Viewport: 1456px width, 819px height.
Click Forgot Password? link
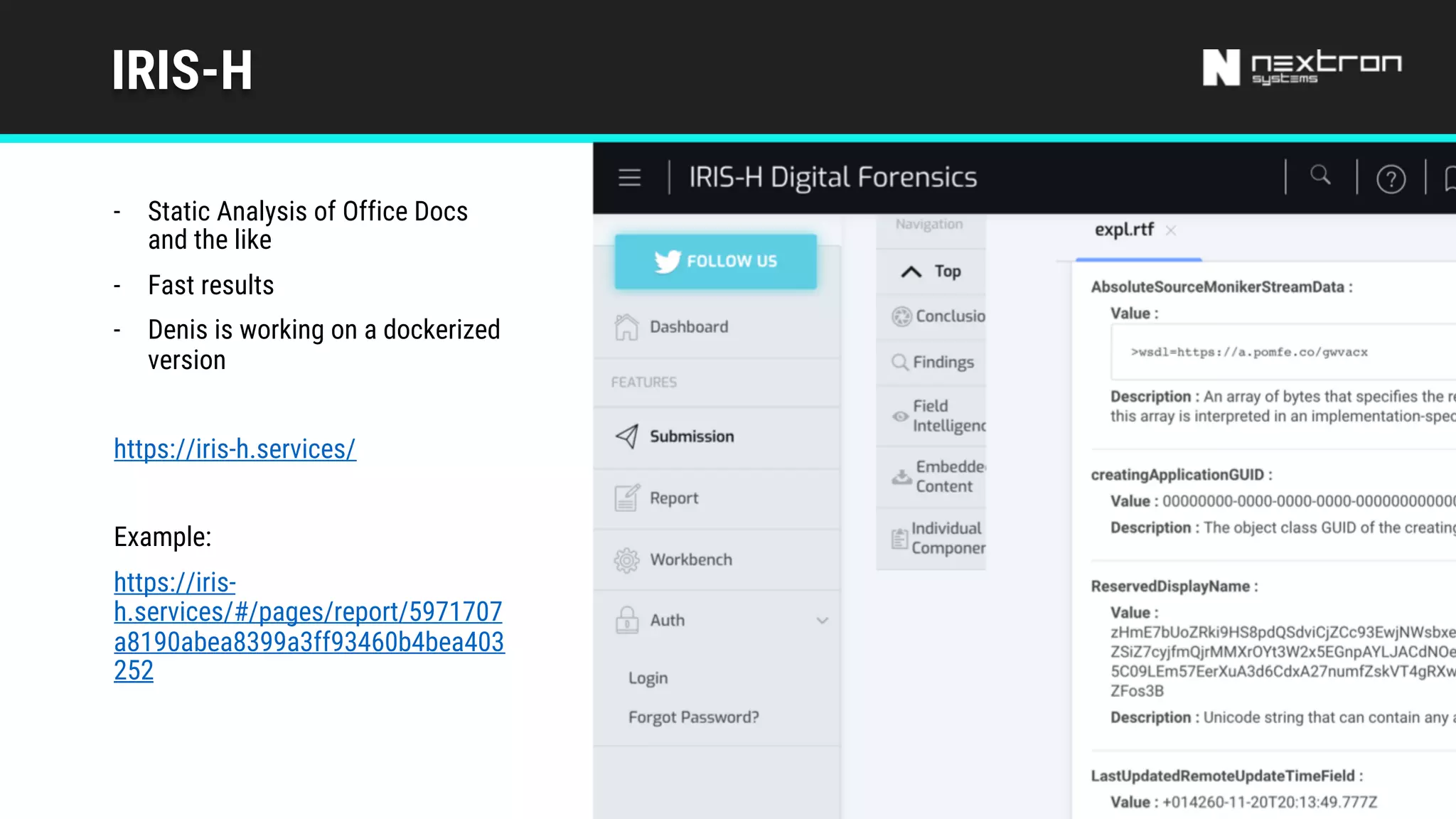coord(693,717)
